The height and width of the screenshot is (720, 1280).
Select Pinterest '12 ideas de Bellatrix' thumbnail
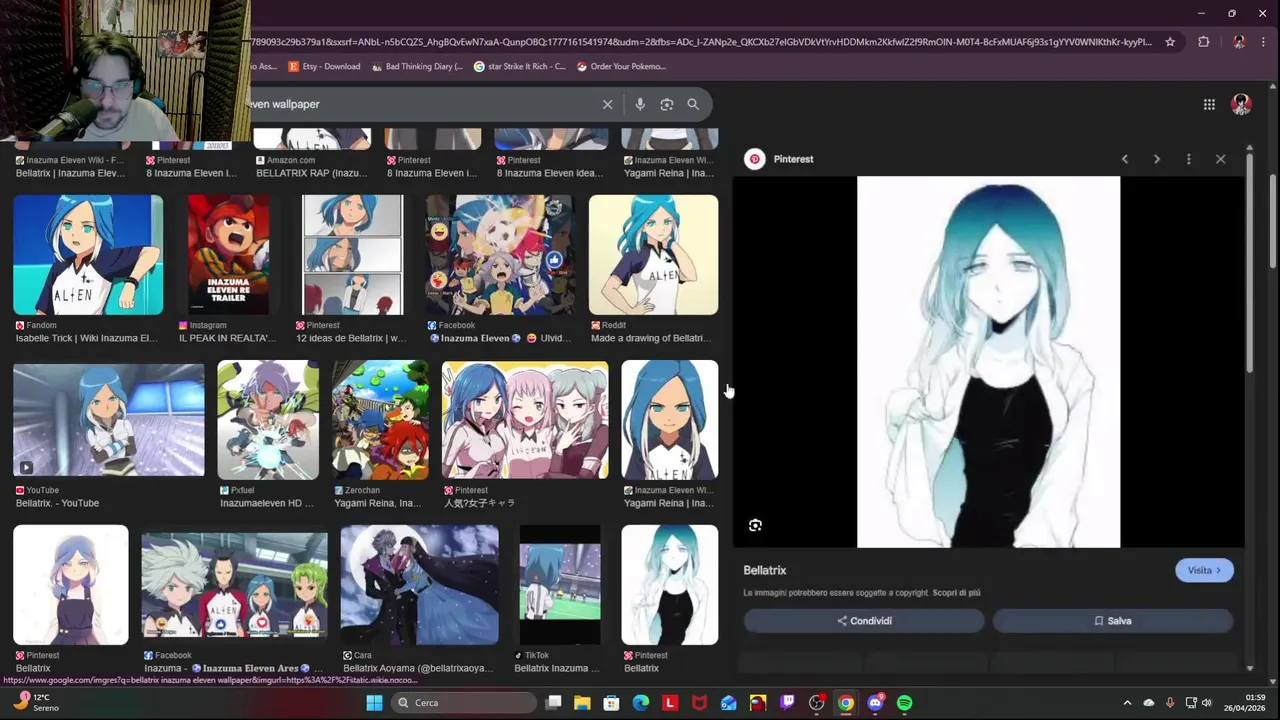[x=352, y=255]
